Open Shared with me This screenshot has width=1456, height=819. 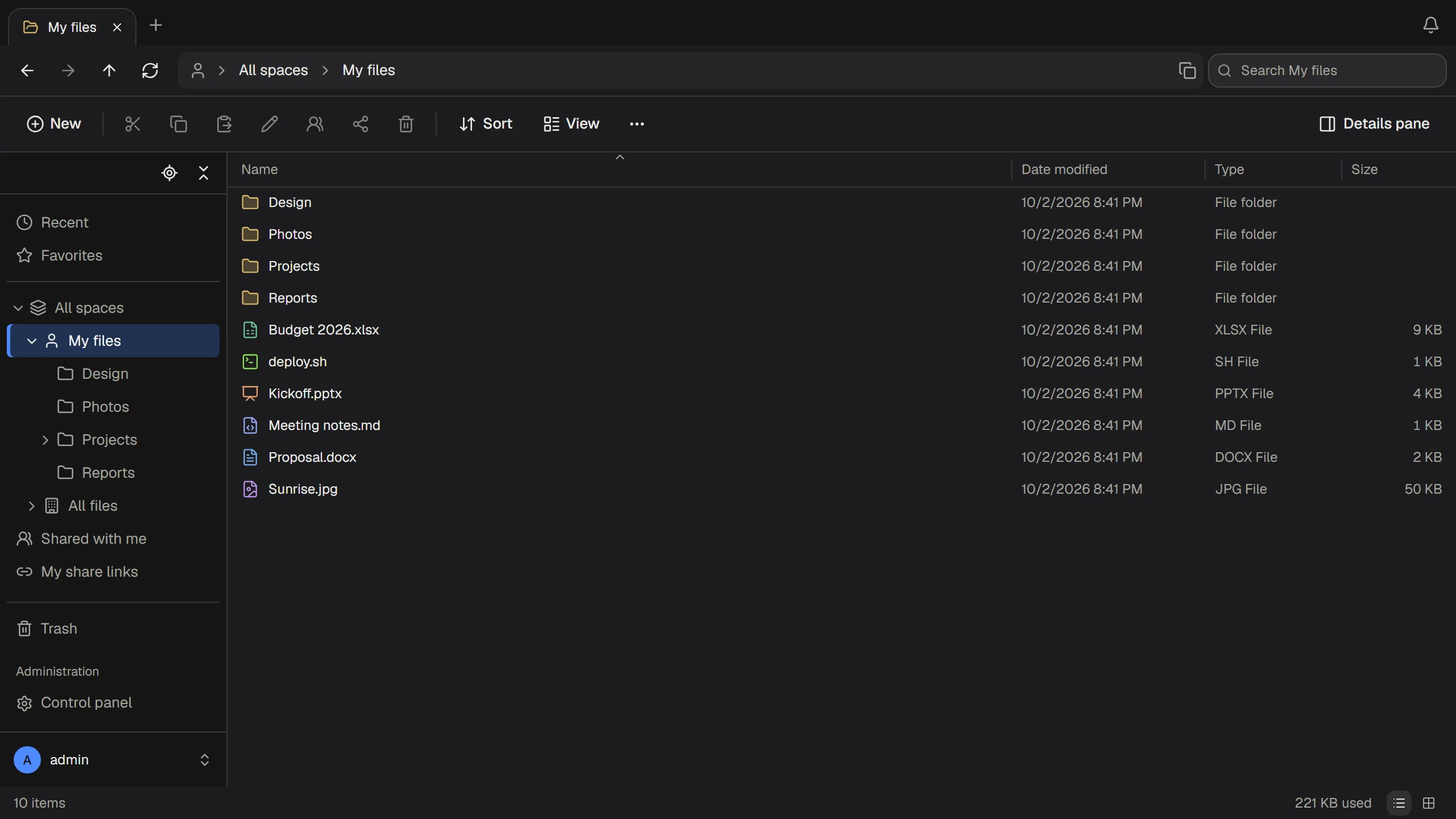(113, 539)
